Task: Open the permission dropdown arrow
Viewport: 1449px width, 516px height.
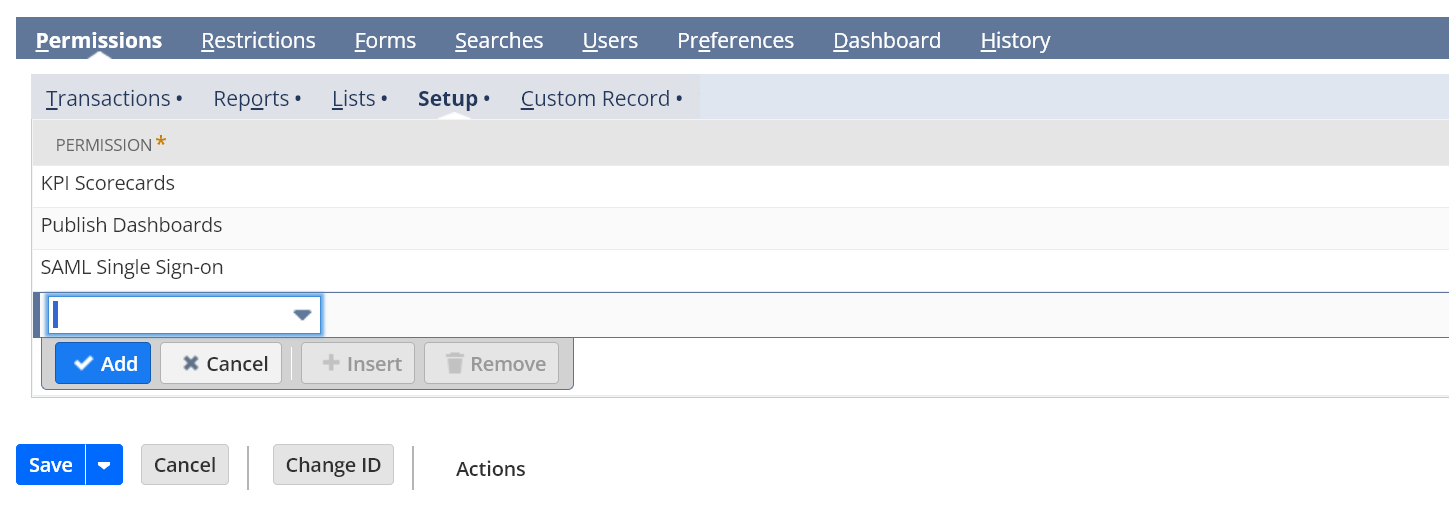Action: pos(302,315)
